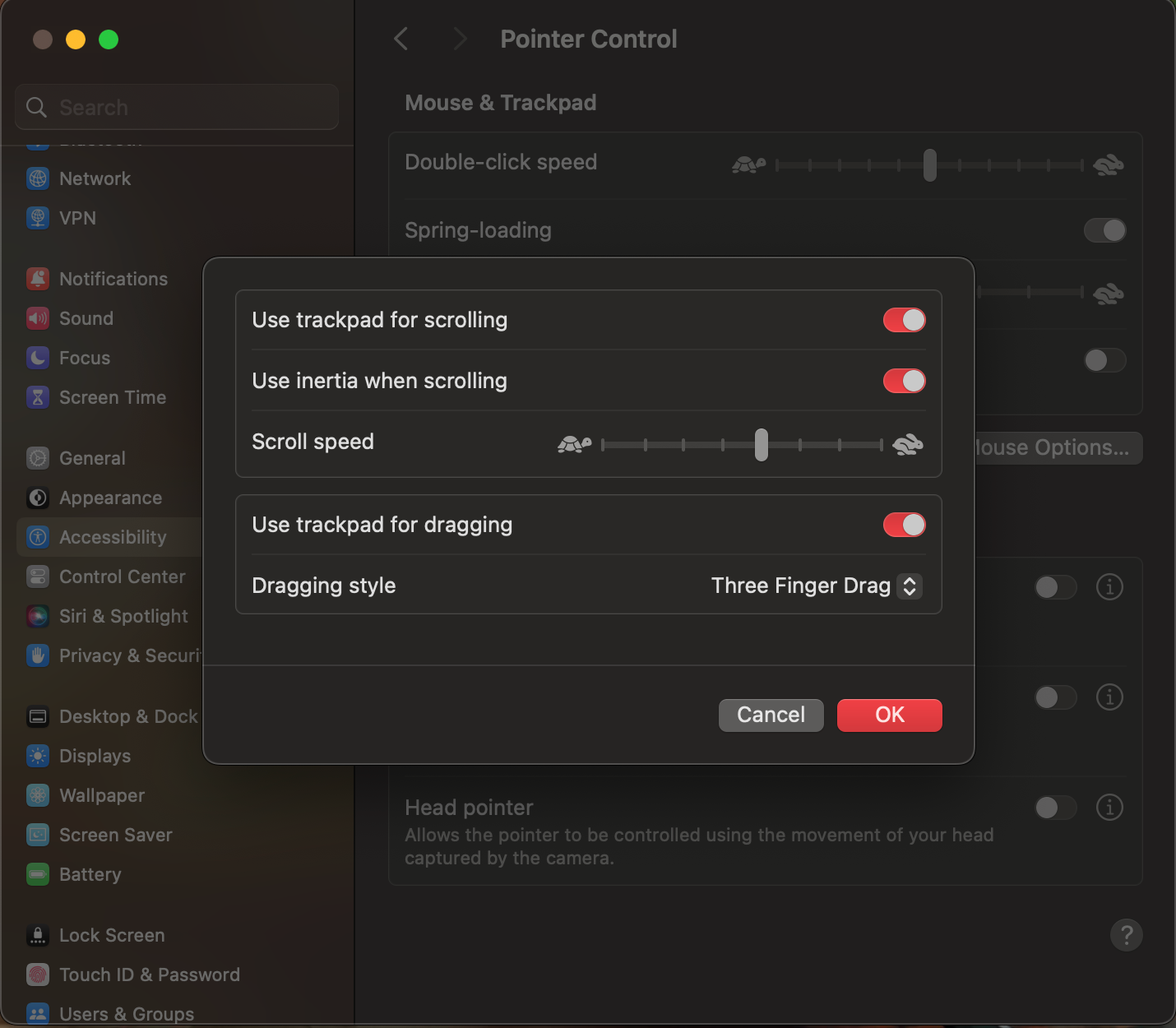Screen dimensions: 1176x1028
Task: Click the Focus moon icon
Action: (38, 358)
